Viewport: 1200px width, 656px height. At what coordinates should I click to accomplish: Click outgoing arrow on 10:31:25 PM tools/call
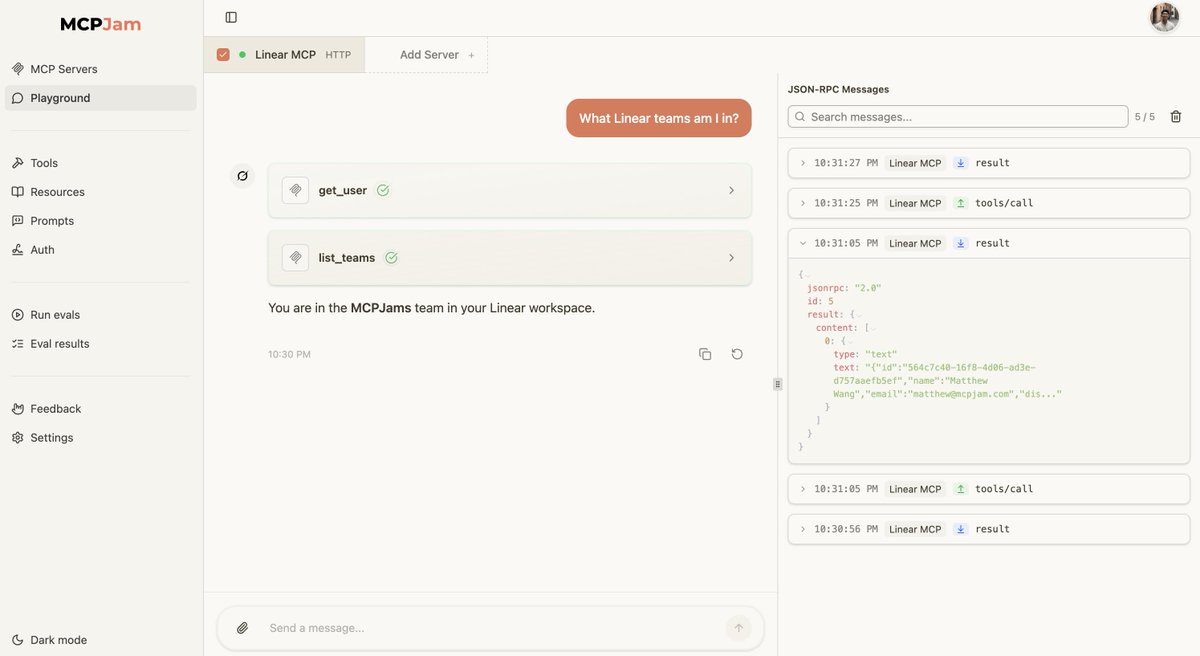pos(961,203)
